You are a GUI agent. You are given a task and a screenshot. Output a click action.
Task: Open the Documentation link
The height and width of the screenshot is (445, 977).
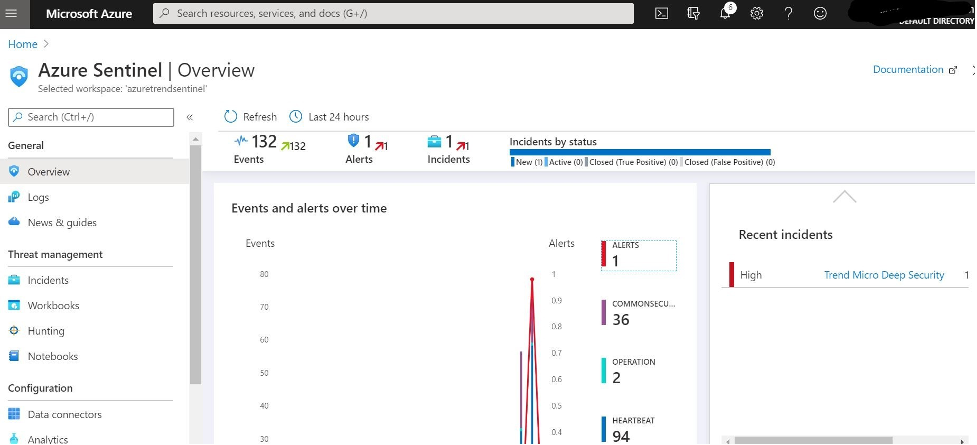click(908, 70)
